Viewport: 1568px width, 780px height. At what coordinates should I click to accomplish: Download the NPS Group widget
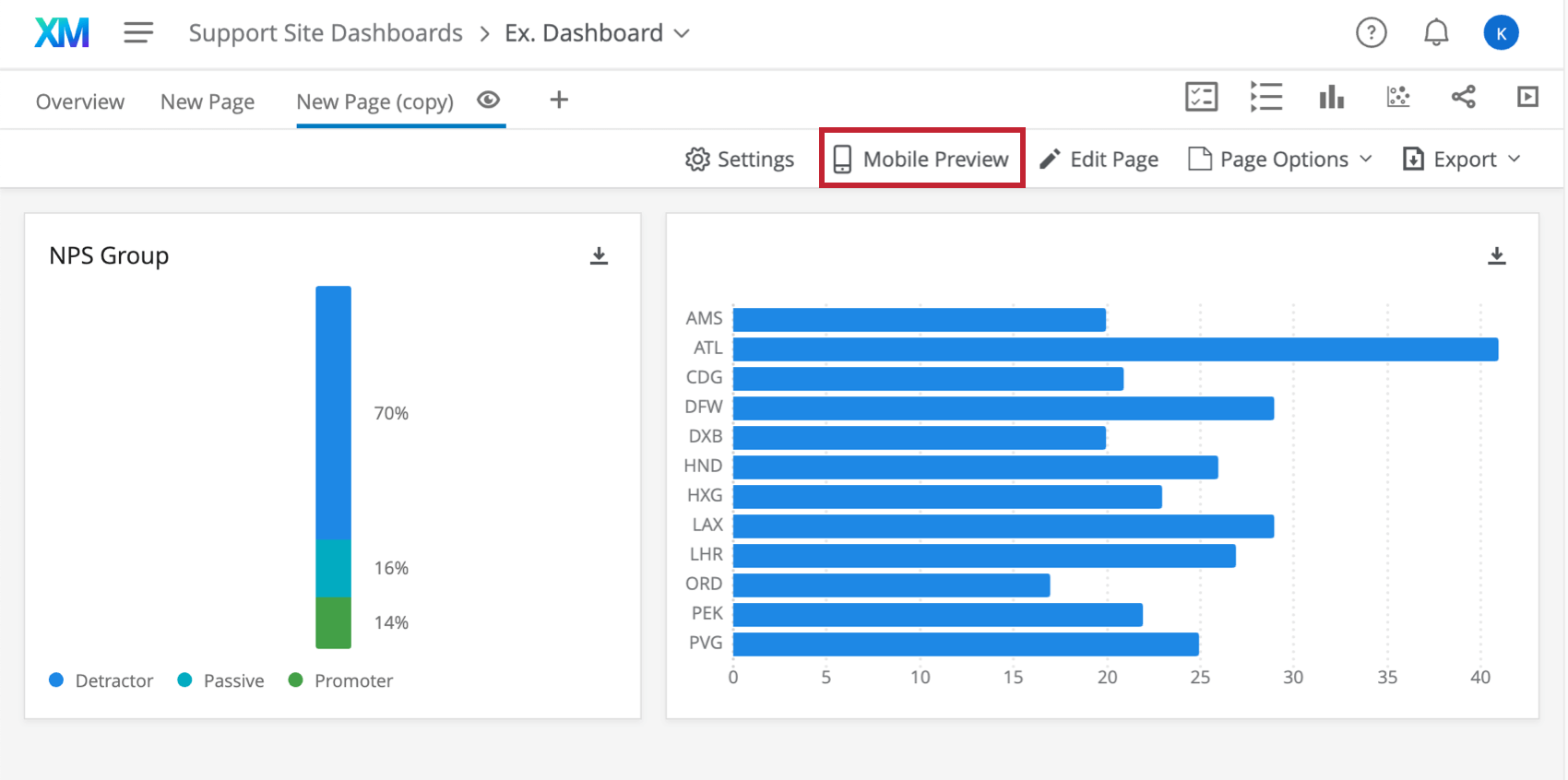[x=599, y=255]
